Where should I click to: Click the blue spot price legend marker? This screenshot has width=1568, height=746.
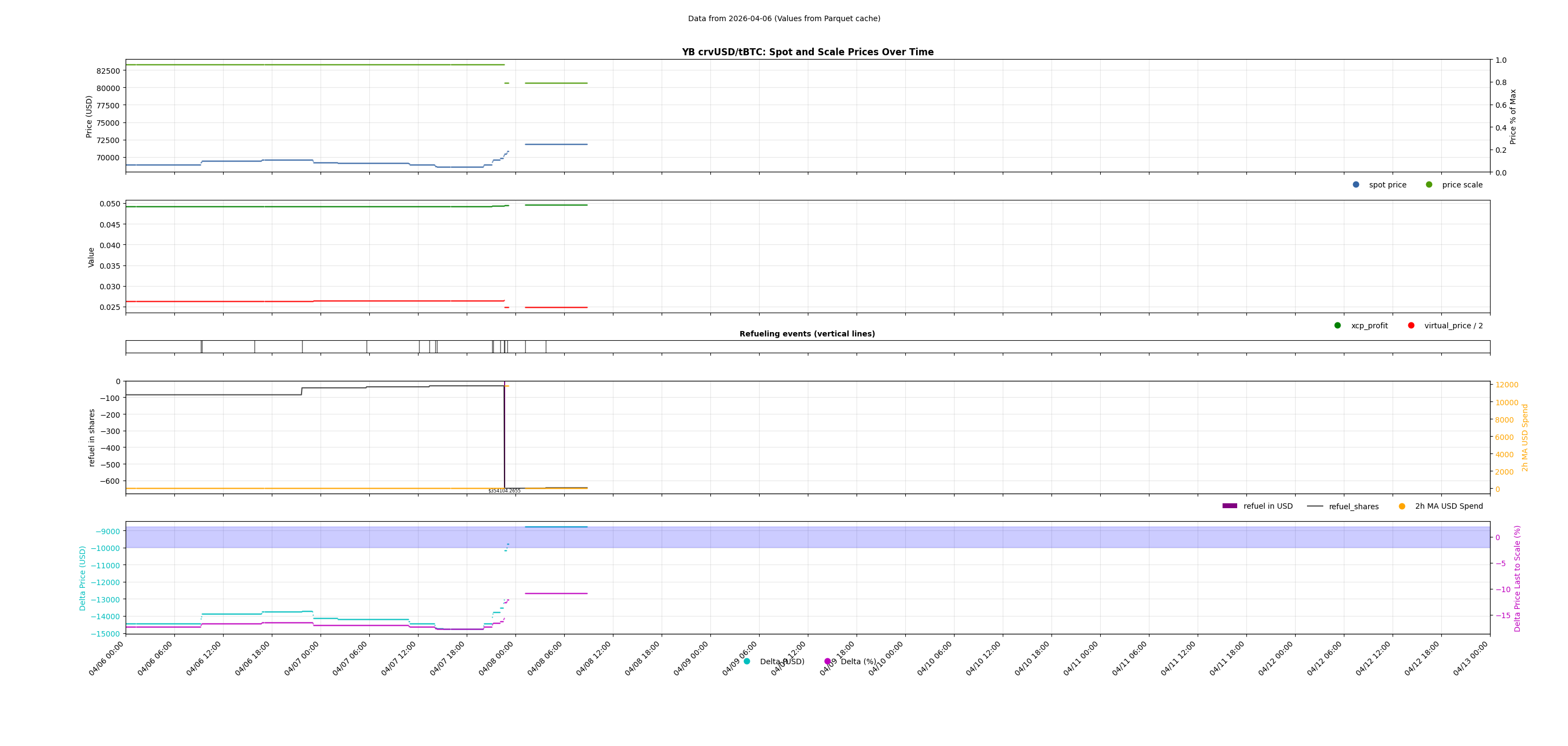coord(1356,185)
